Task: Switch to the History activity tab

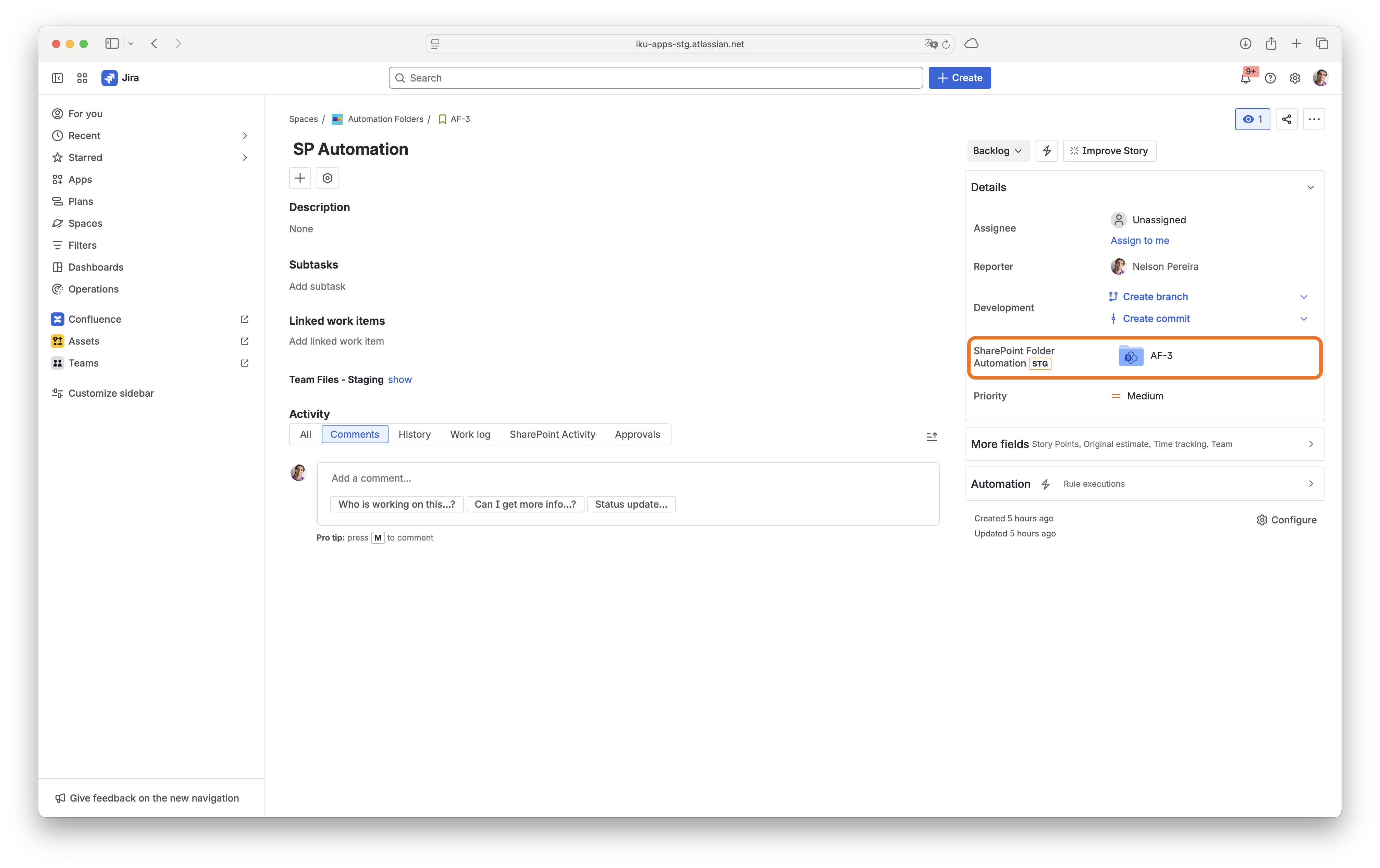Action: pos(414,434)
